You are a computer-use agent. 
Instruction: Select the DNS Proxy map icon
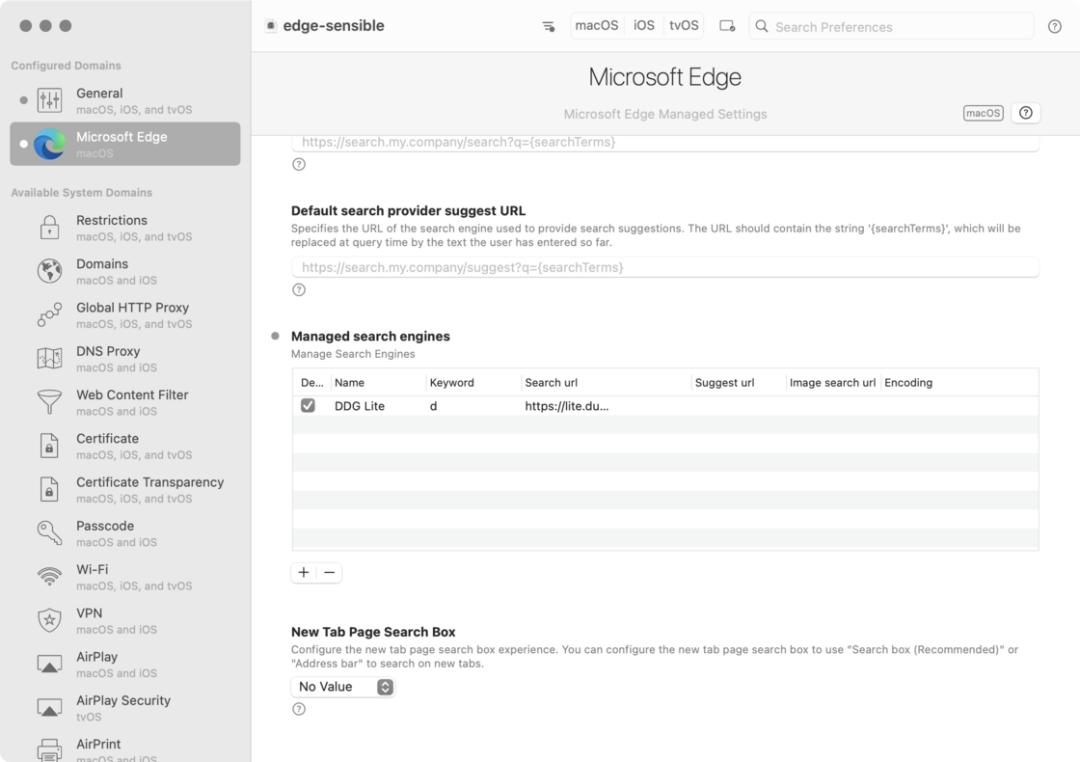[x=50, y=358]
